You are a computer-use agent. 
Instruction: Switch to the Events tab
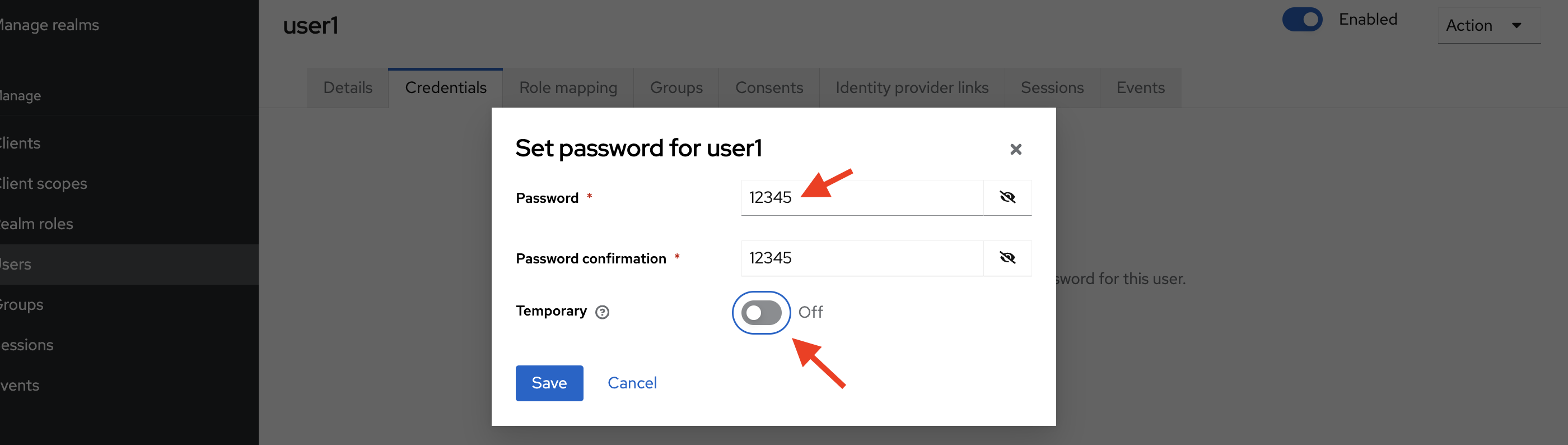tap(1140, 88)
